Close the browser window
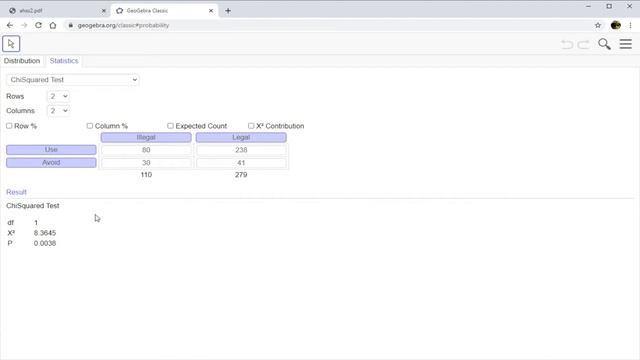This screenshot has width=640, height=360. pyautogui.click(x=629, y=6)
